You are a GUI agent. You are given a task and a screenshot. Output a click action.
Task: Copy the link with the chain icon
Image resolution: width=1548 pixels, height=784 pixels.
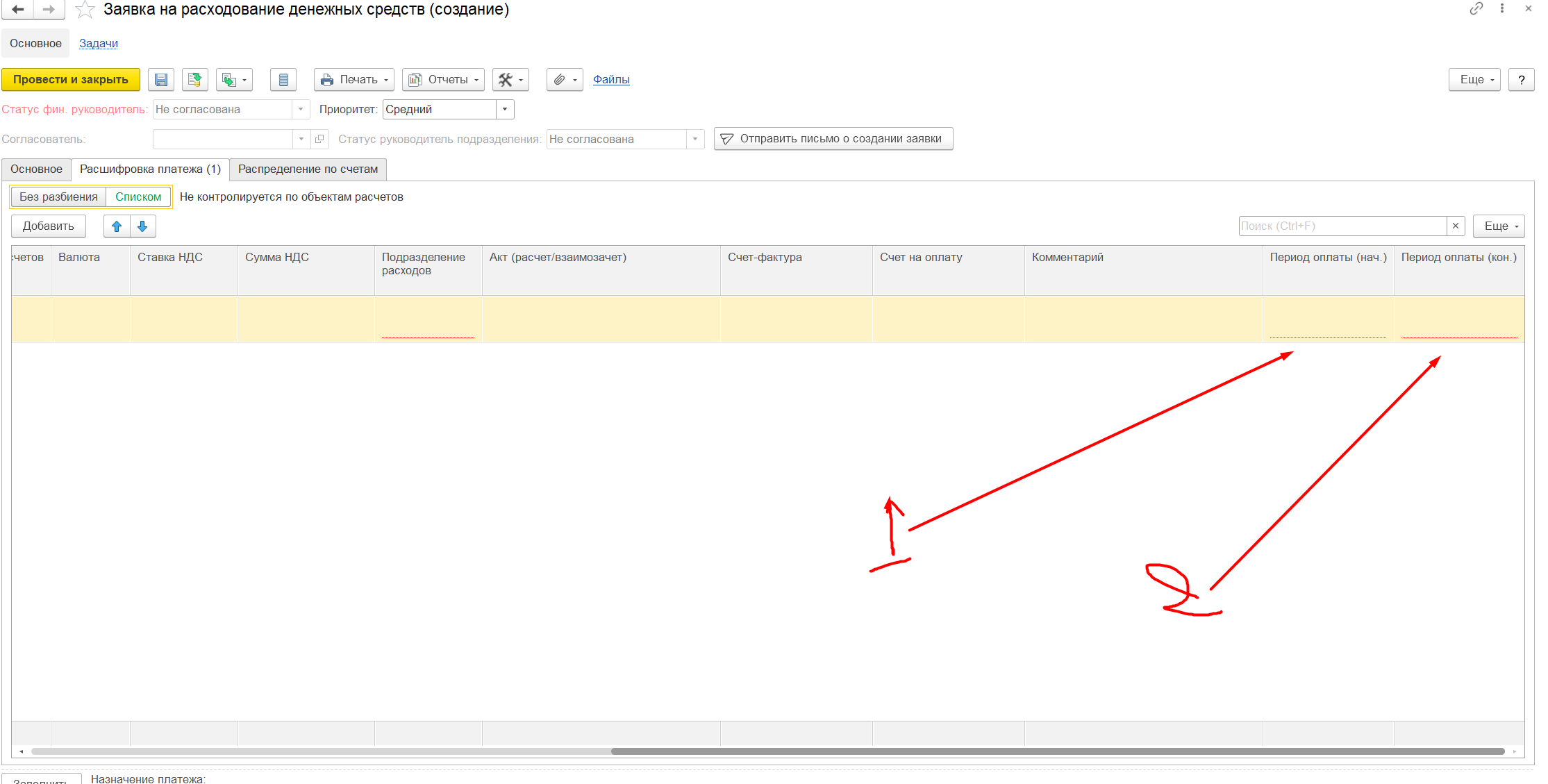1476,9
